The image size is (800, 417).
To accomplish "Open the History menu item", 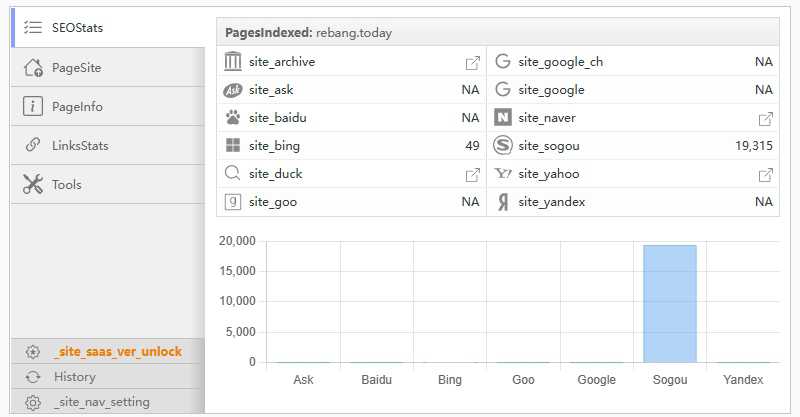I will [75, 377].
